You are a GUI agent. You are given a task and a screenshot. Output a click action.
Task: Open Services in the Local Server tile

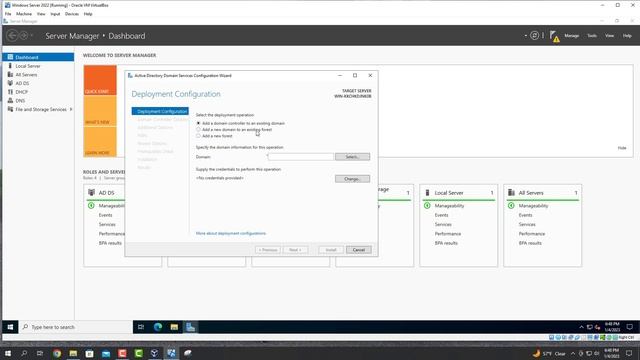443,224
